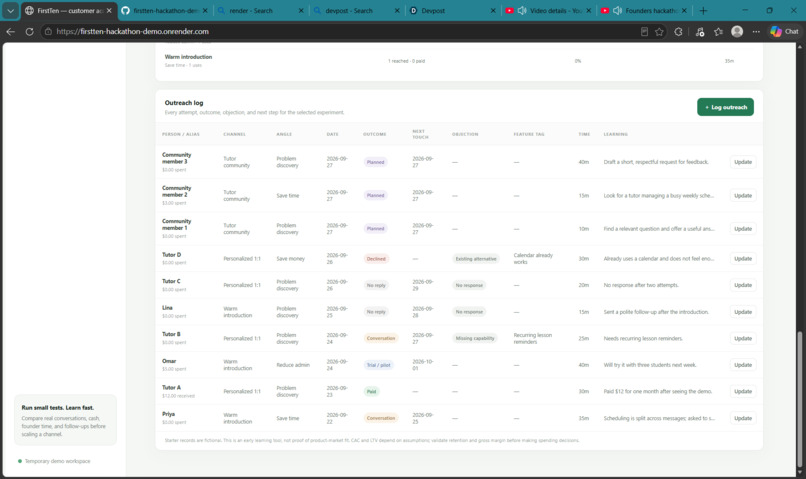
Task: Click the No reply badge for Lina
Action: point(376,312)
